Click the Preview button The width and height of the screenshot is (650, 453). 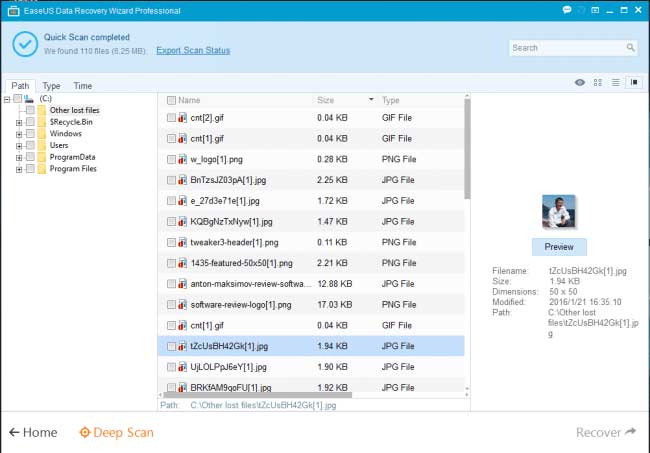click(x=559, y=247)
